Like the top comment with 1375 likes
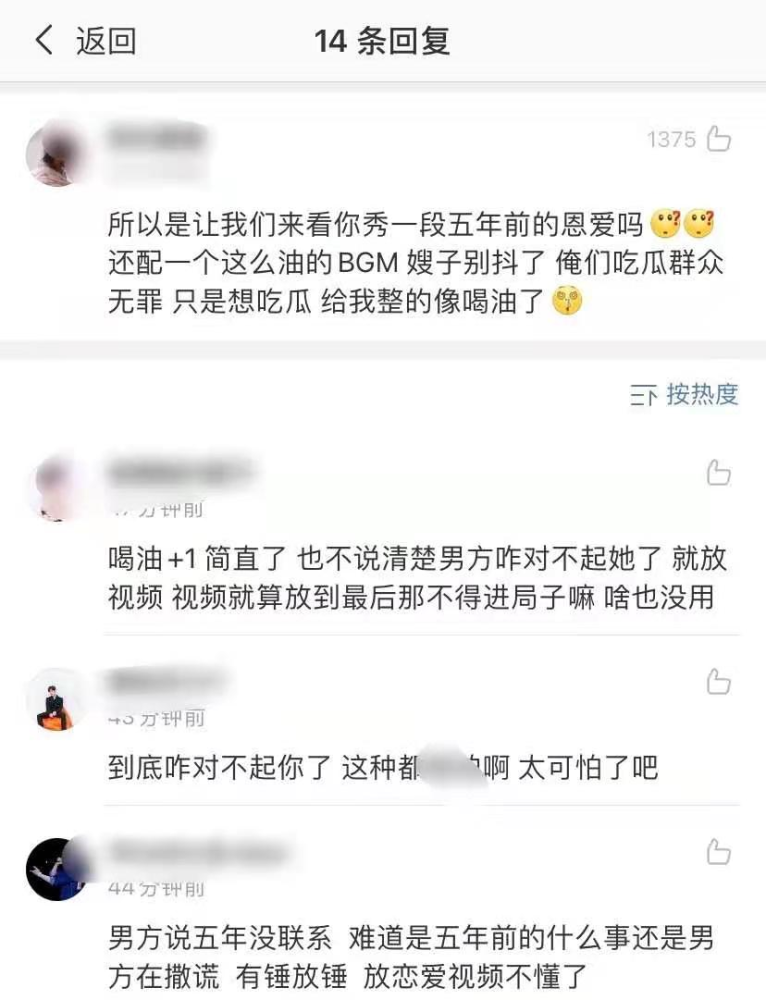This screenshot has height=1000, width=766. click(719, 138)
